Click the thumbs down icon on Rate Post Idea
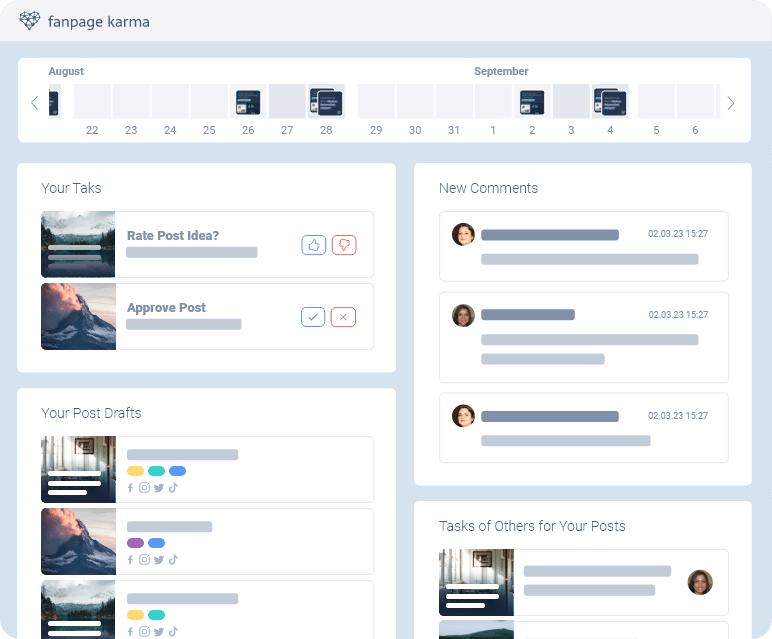 click(x=344, y=245)
